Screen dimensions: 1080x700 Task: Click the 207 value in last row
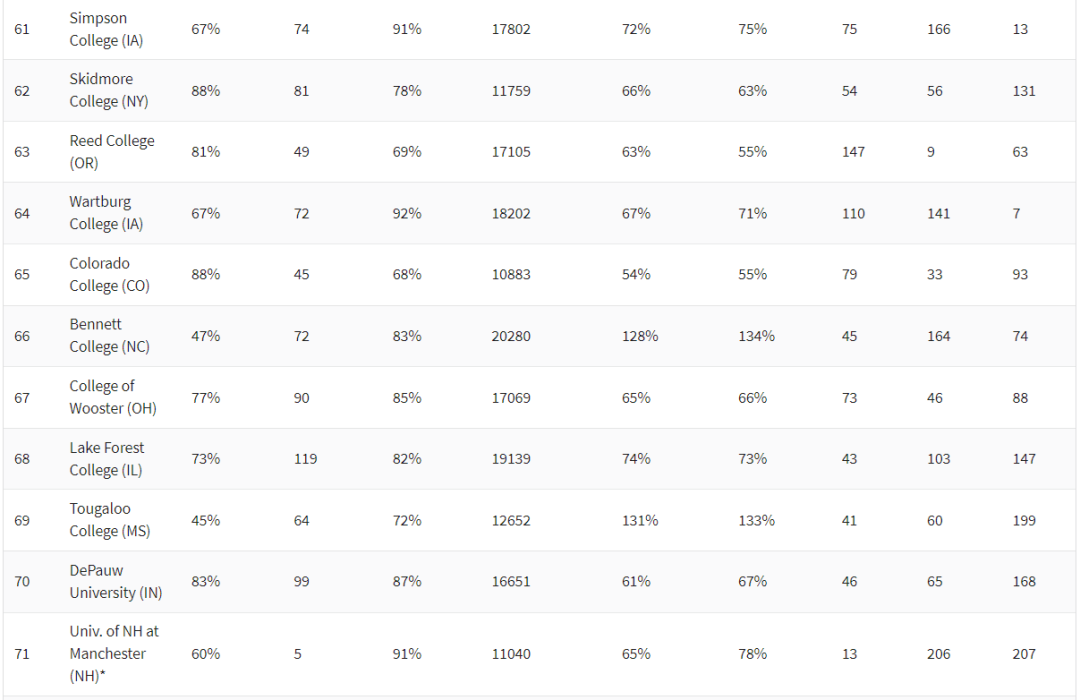pyautogui.click(x=1024, y=654)
